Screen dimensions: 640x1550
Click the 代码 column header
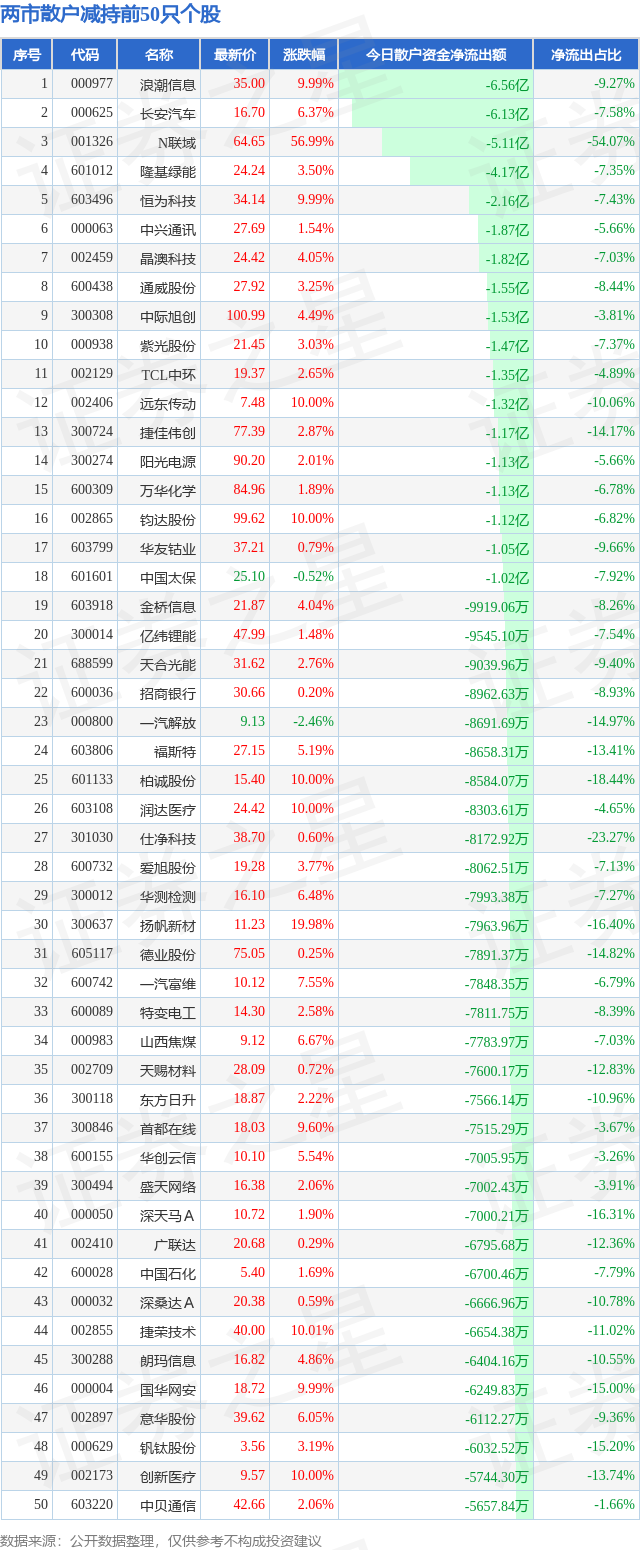pyautogui.click(x=85, y=55)
